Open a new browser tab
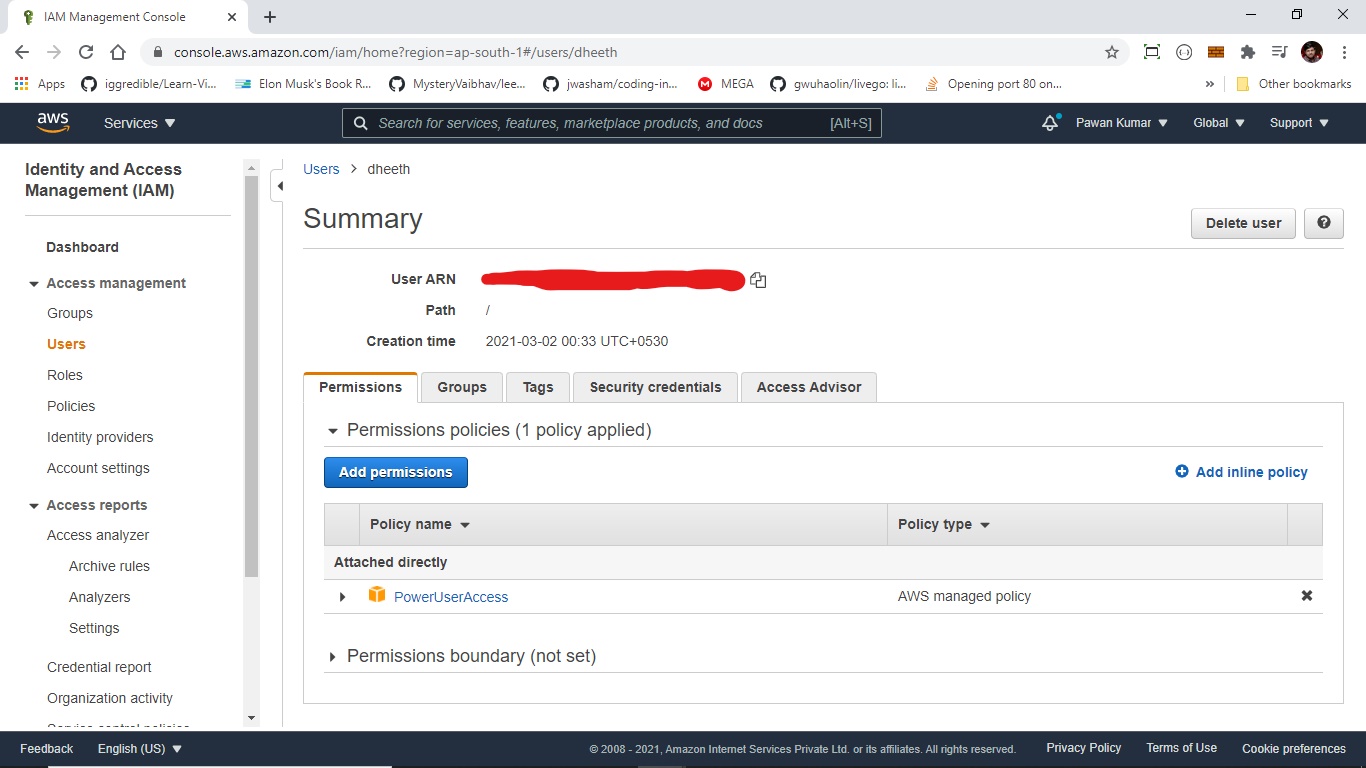Screen dimensions: 1366x768 pos(270,17)
